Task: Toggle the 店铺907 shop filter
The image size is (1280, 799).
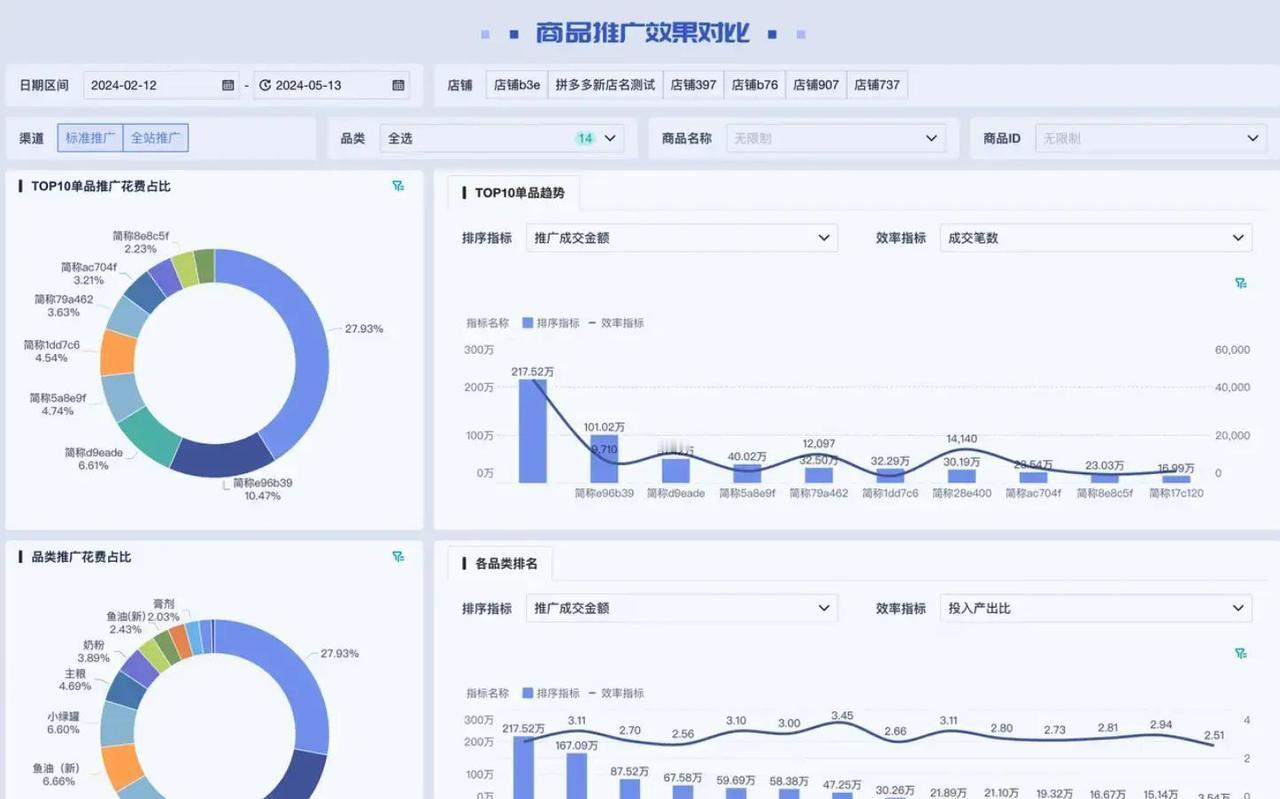Action: [x=816, y=85]
